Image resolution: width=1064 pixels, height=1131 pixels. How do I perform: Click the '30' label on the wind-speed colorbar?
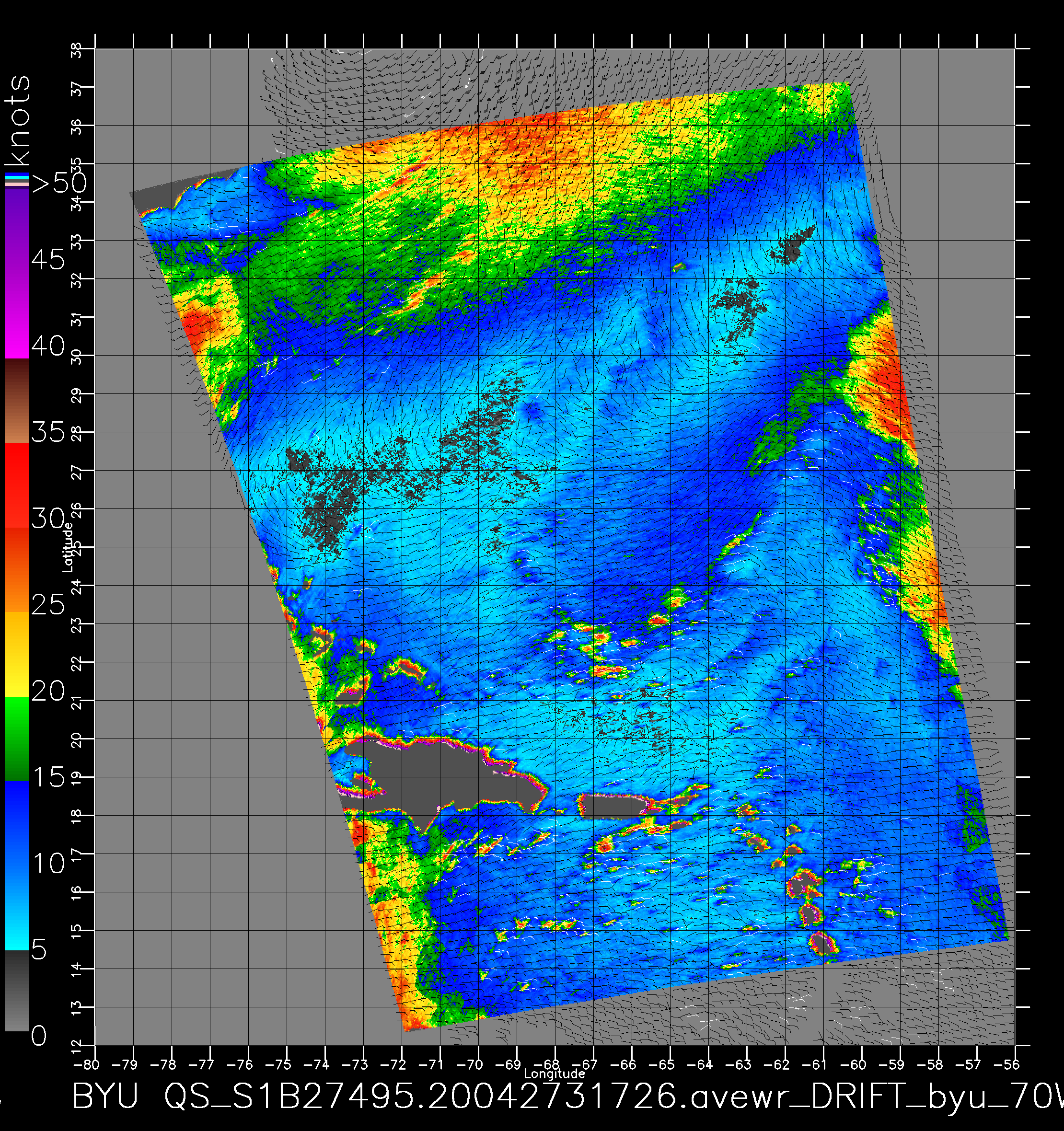coord(48,518)
